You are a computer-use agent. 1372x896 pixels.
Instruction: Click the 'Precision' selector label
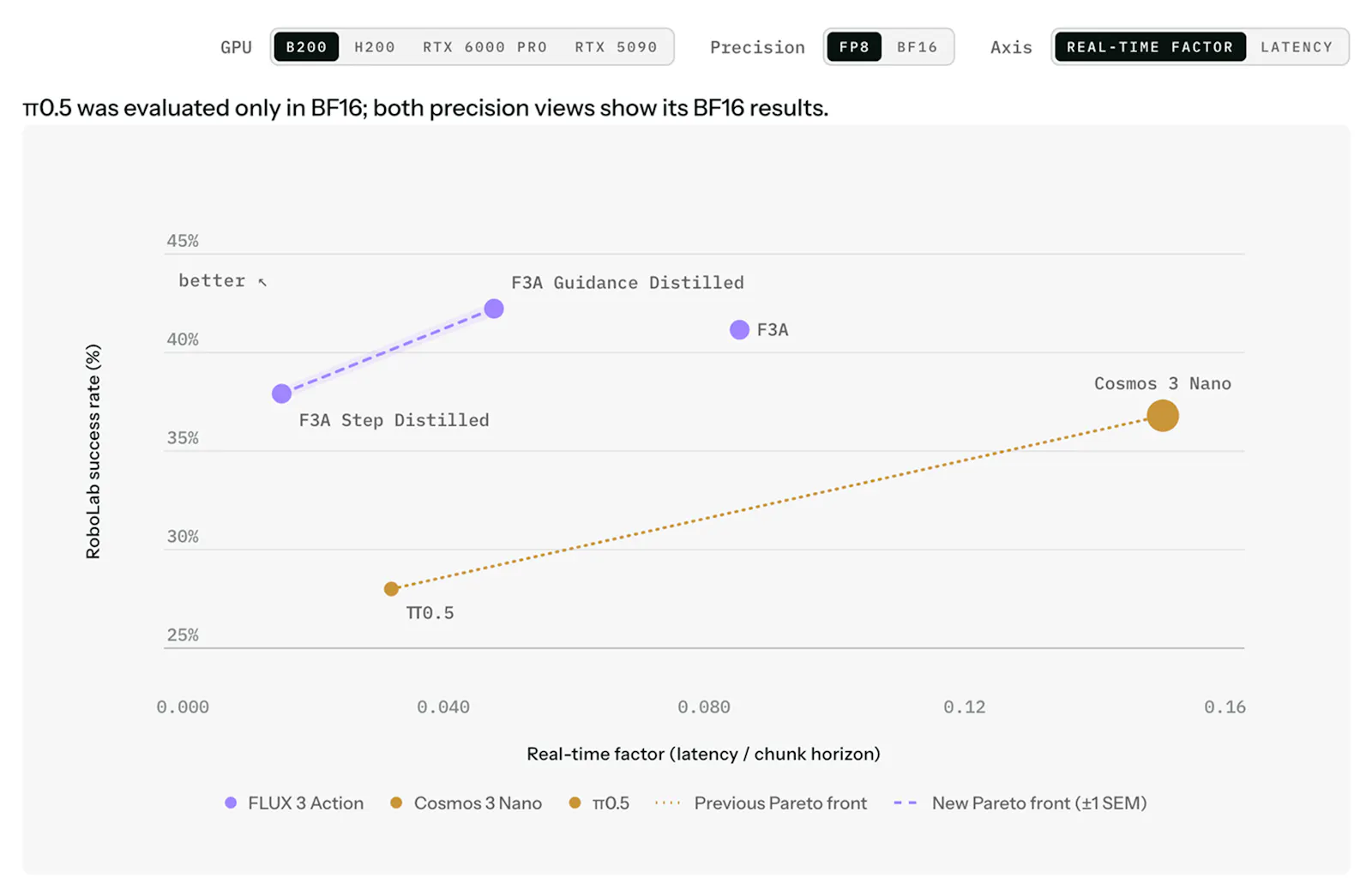click(x=758, y=47)
